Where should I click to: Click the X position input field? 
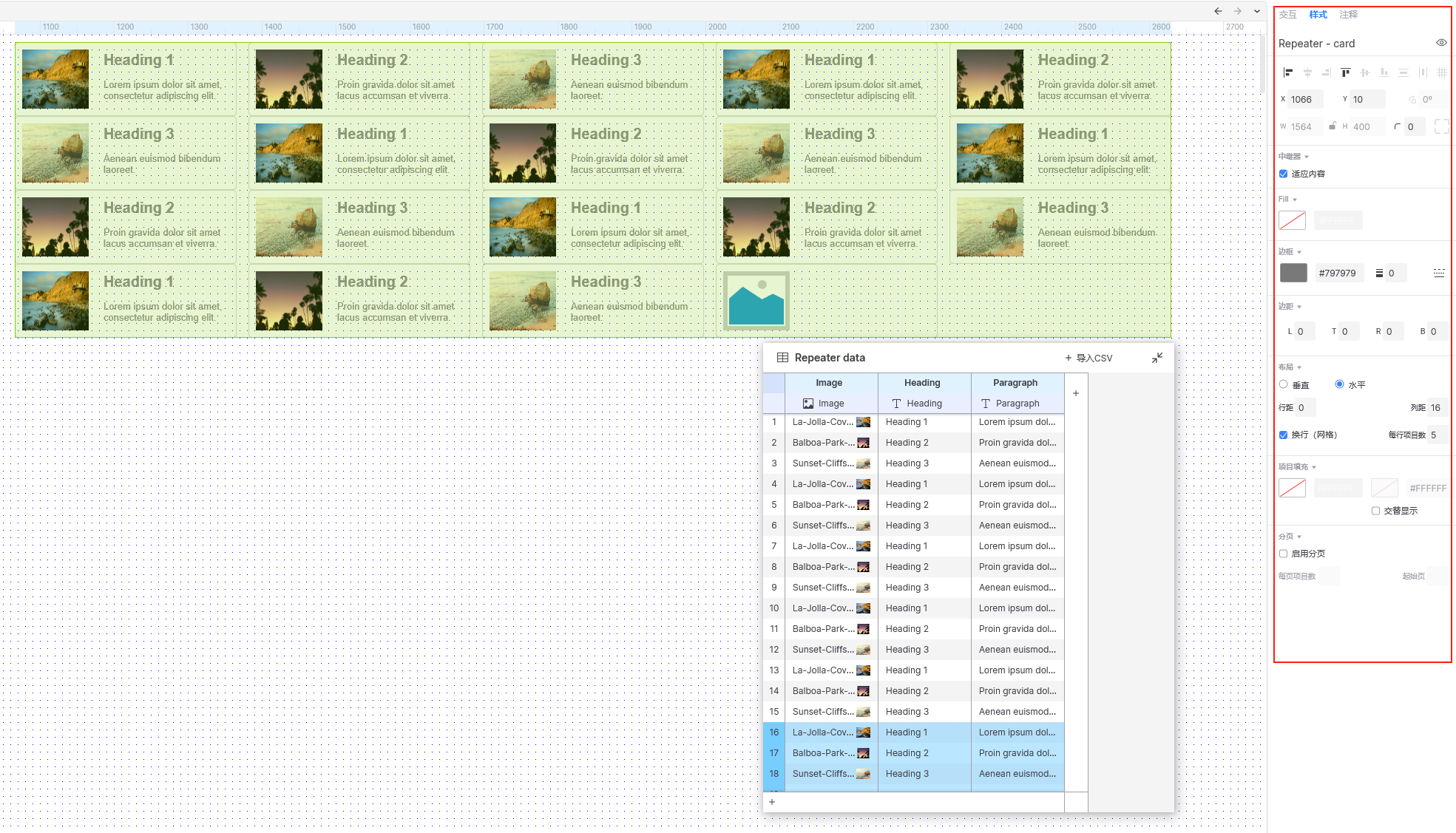pyautogui.click(x=1305, y=99)
